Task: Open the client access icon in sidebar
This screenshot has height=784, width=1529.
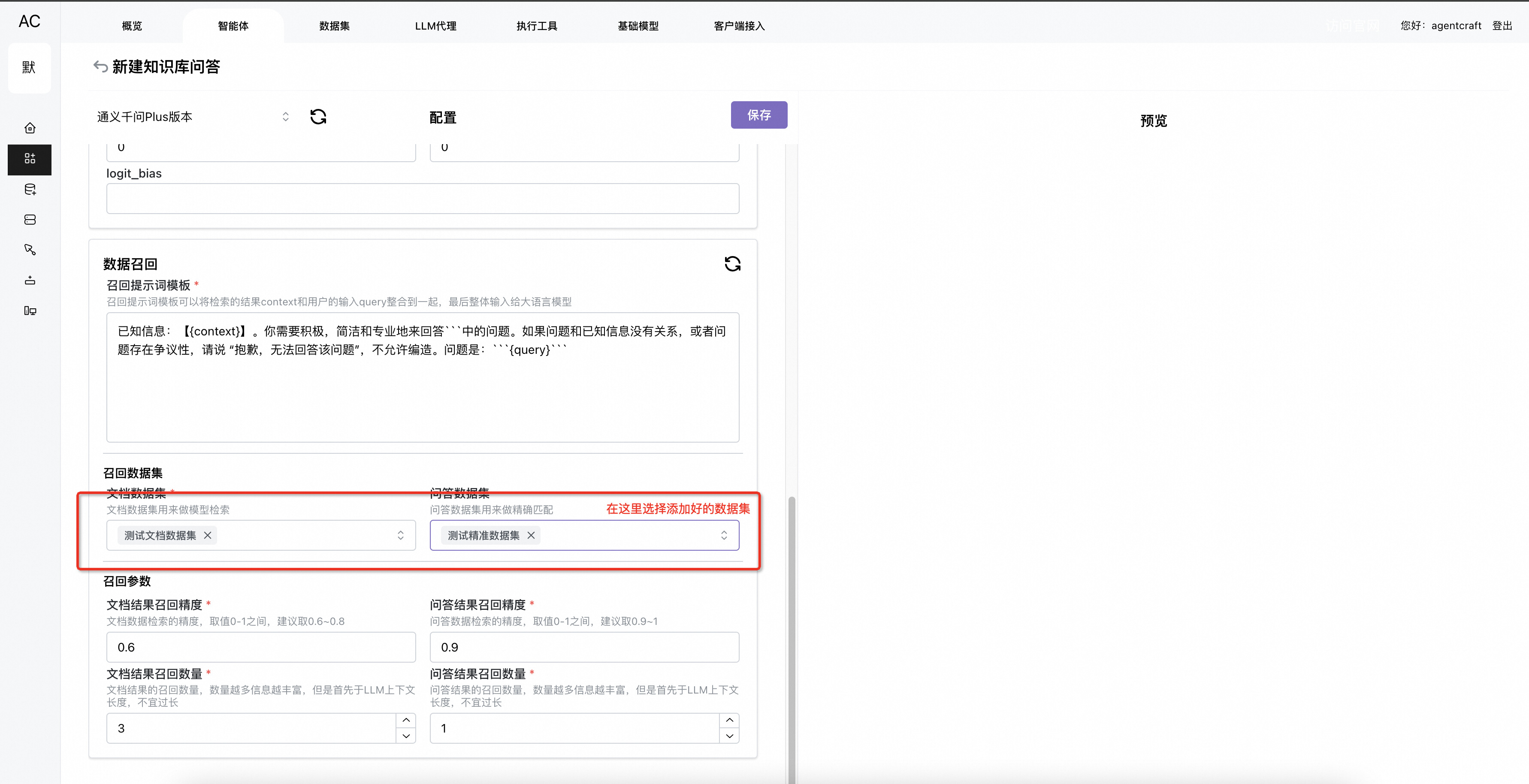Action: pyautogui.click(x=30, y=311)
